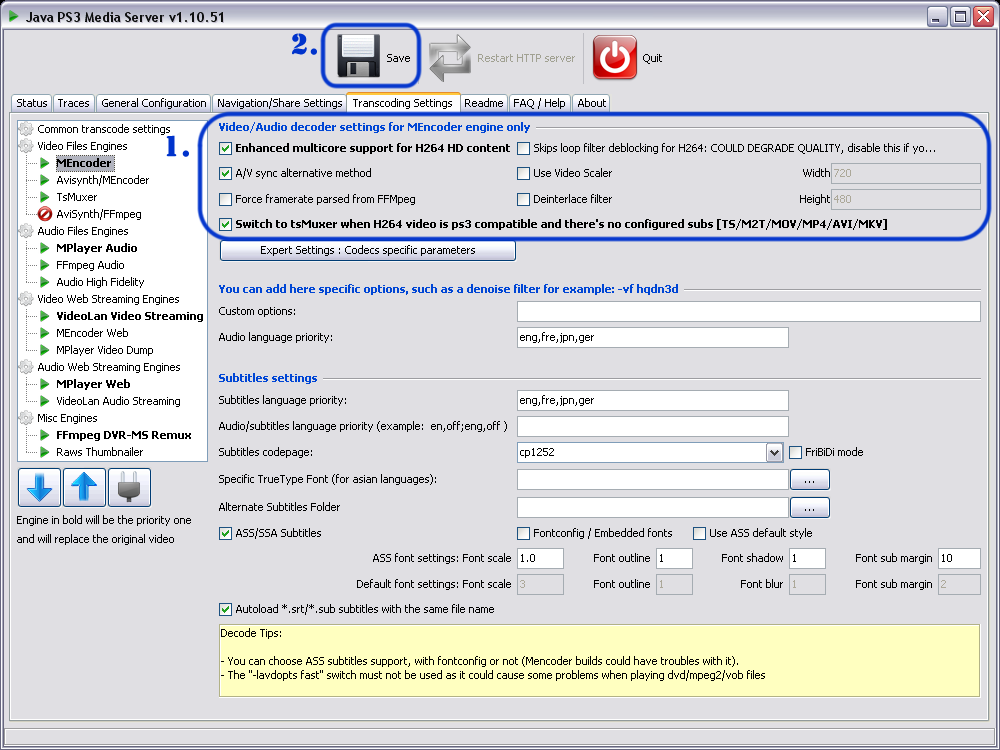The image size is (1000, 750).
Task: Open the Subtitles codepage dropdown
Action: coord(774,453)
